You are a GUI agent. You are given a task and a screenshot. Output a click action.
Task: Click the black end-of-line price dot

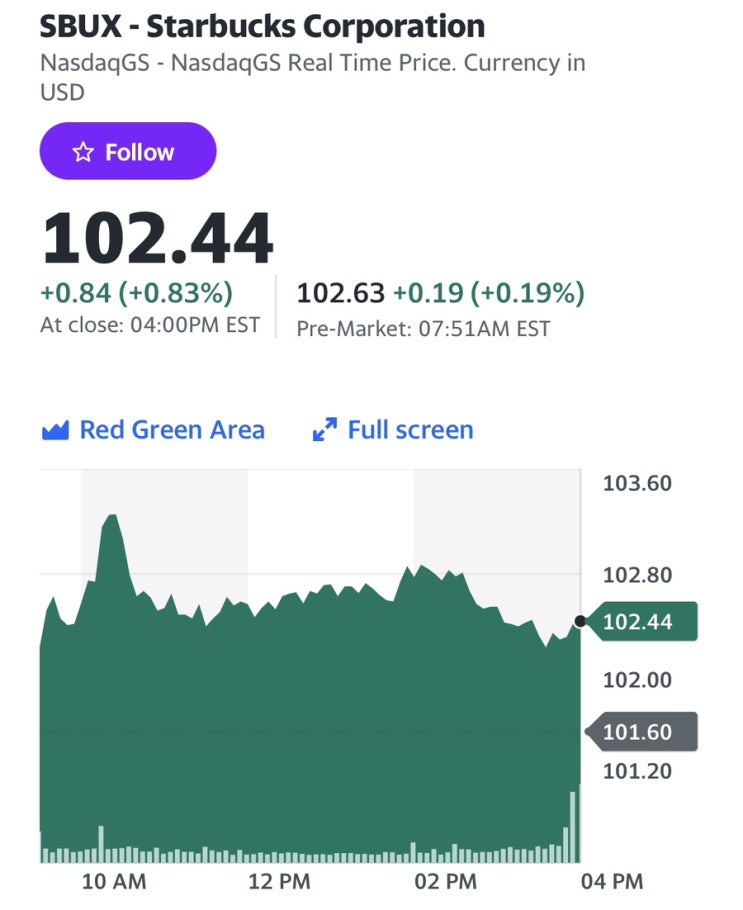(580, 621)
